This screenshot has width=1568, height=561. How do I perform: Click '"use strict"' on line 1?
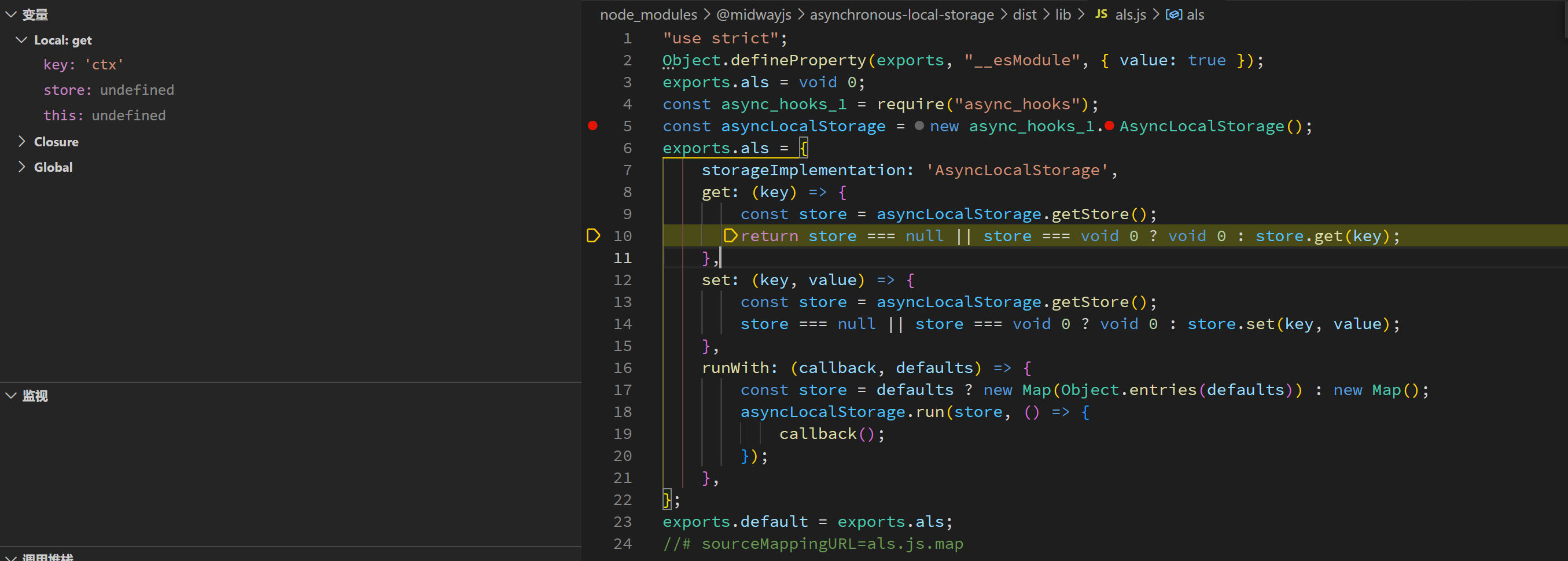[x=721, y=38]
